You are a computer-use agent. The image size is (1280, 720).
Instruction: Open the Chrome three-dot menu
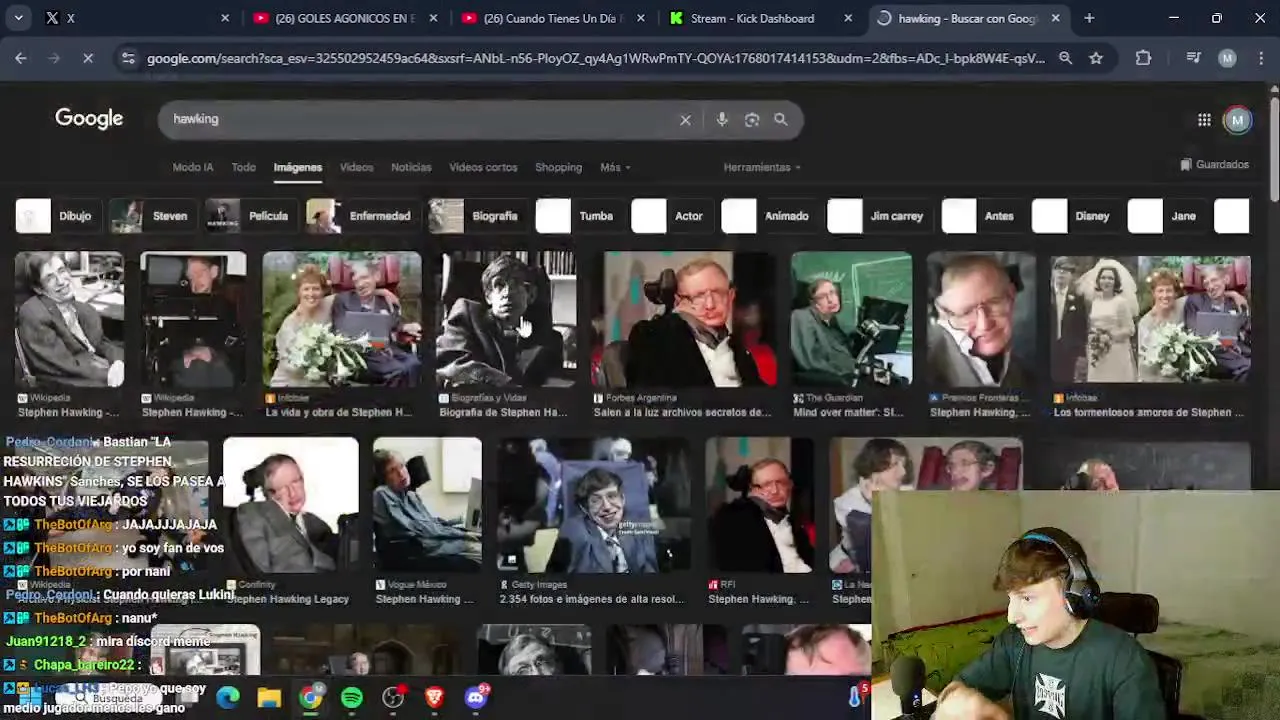tap(1260, 58)
